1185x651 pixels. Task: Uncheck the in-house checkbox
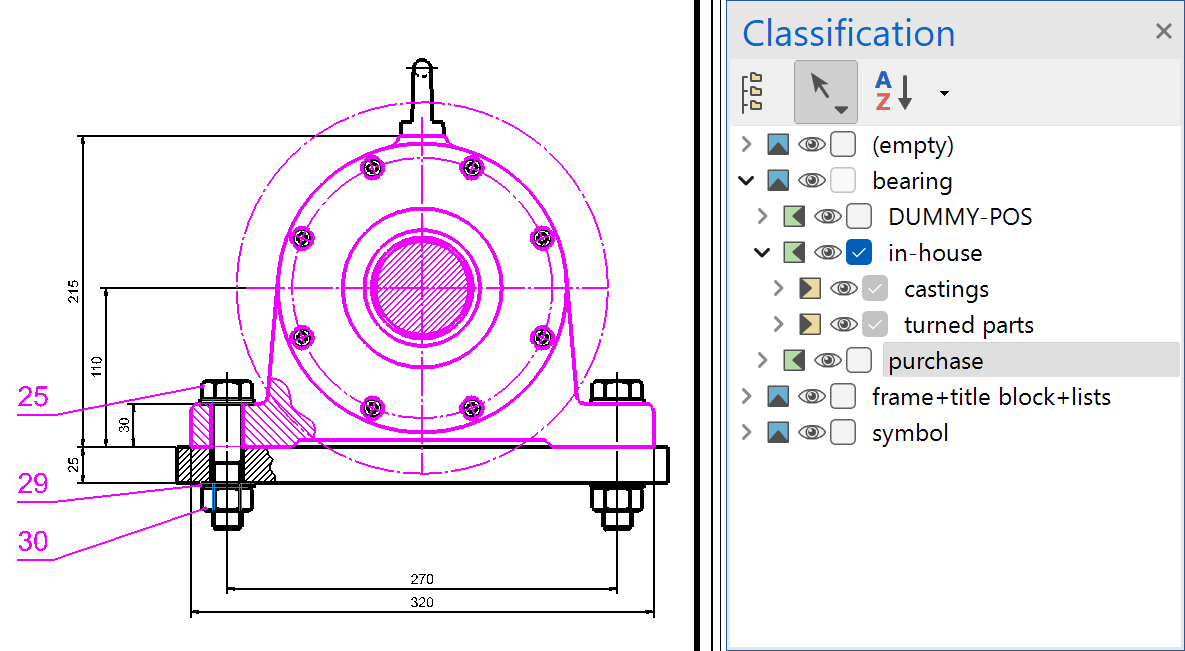(859, 253)
